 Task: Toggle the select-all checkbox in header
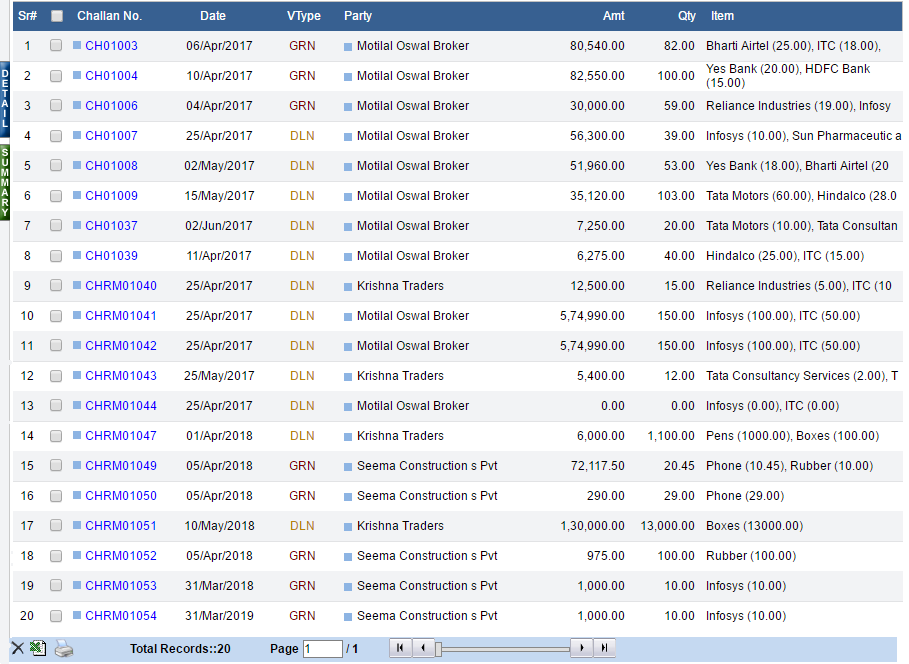(x=57, y=16)
